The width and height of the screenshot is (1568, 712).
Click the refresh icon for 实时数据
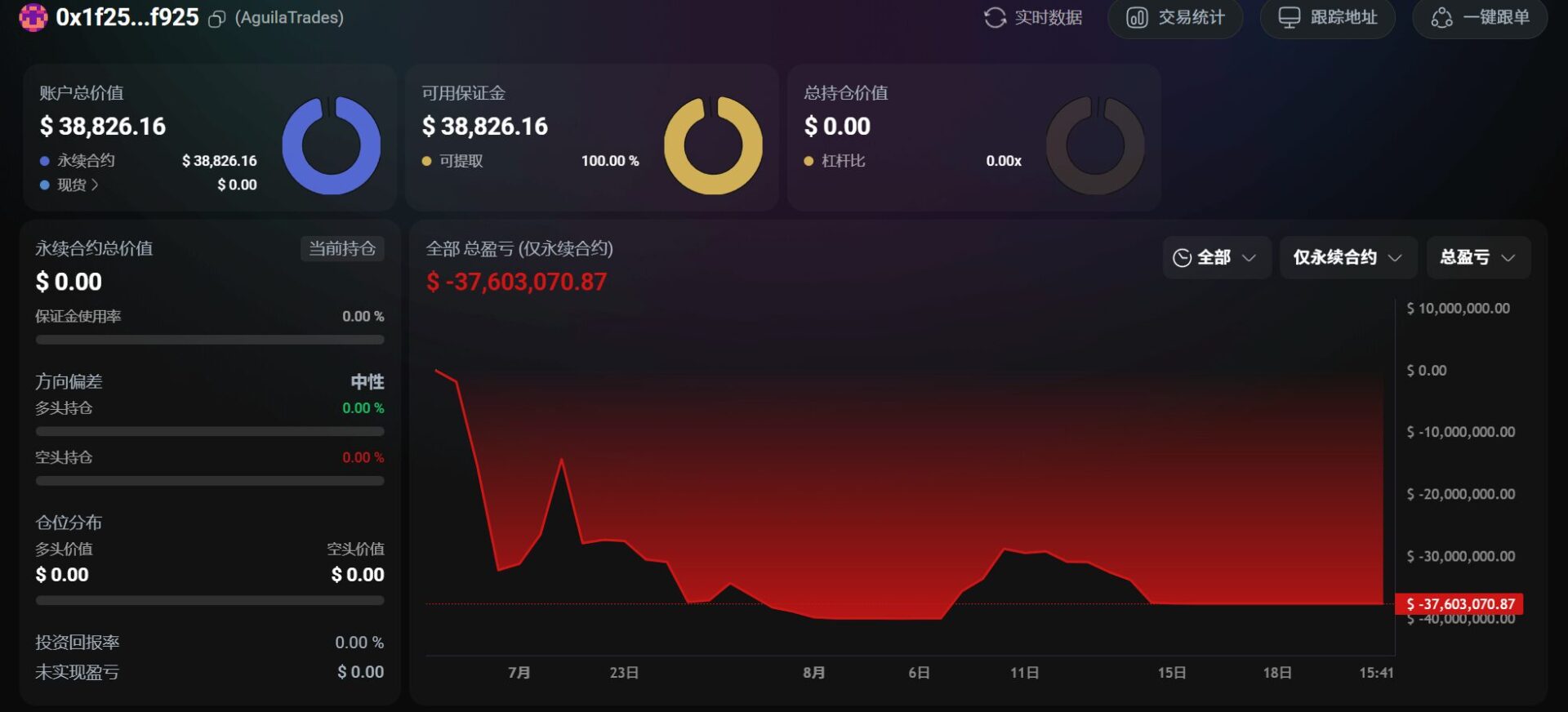[x=995, y=18]
